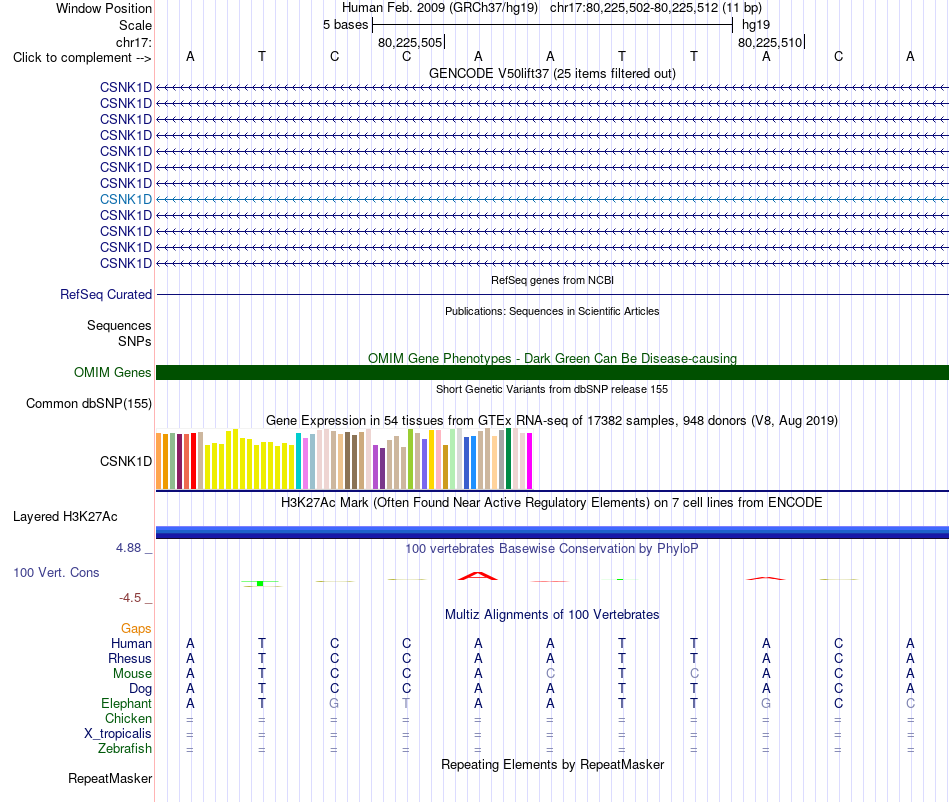This screenshot has width=950, height=802.
Task: Open the Multiz Alignments of 100 Vertebrates title
Action: 552,615
